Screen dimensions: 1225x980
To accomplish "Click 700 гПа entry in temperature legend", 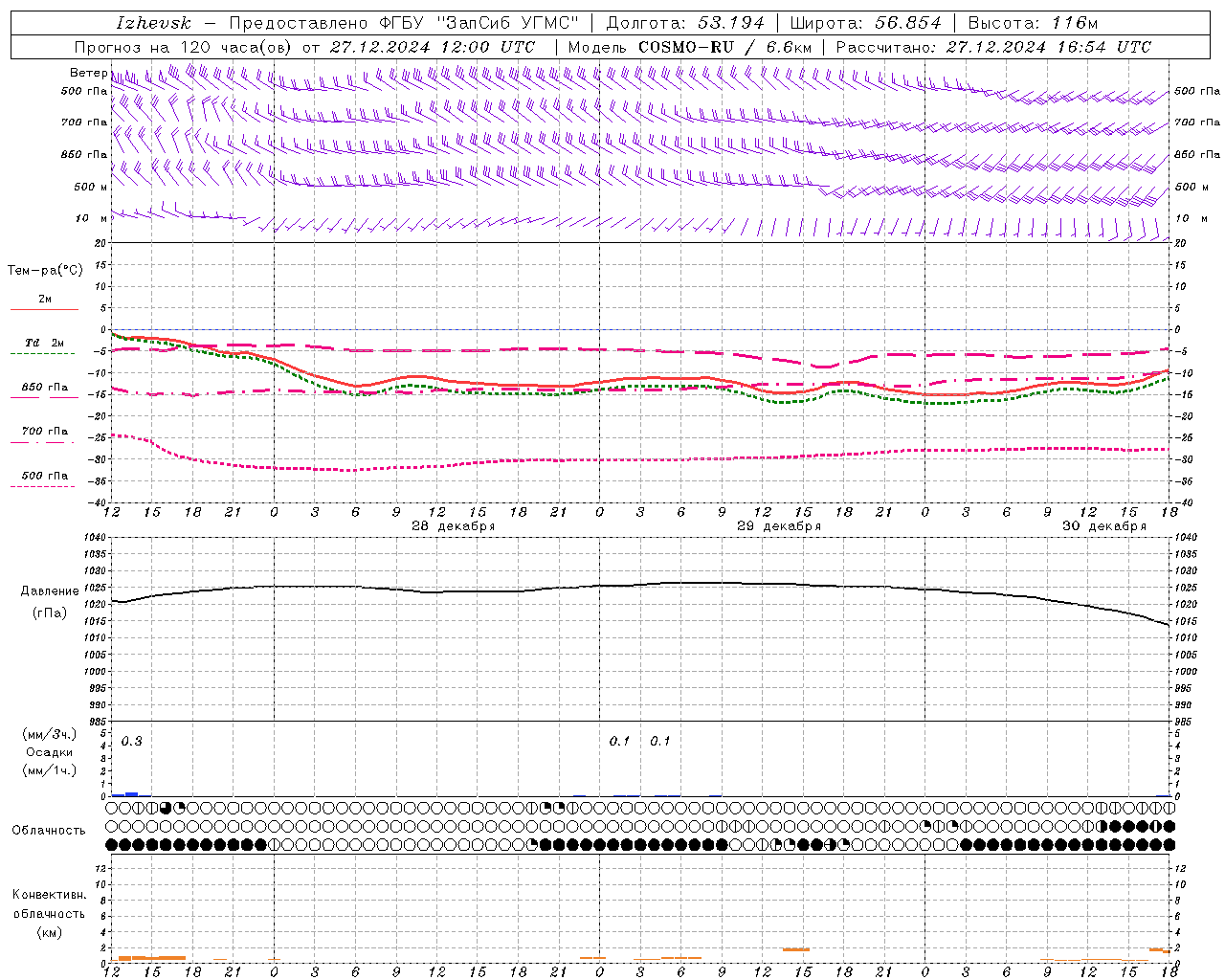I will [45, 432].
